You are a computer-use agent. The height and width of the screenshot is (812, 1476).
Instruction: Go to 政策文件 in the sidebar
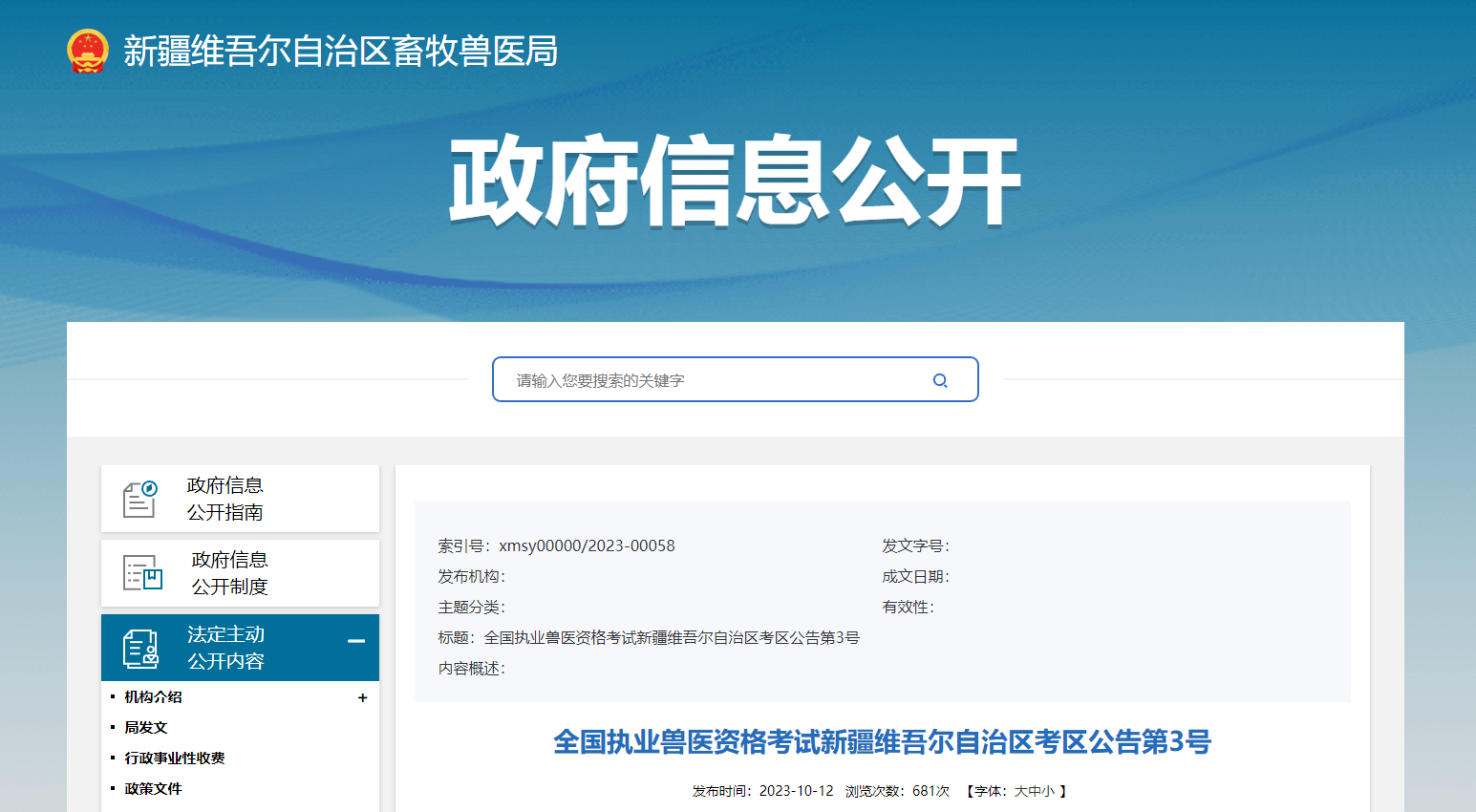(x=153, y=789)
